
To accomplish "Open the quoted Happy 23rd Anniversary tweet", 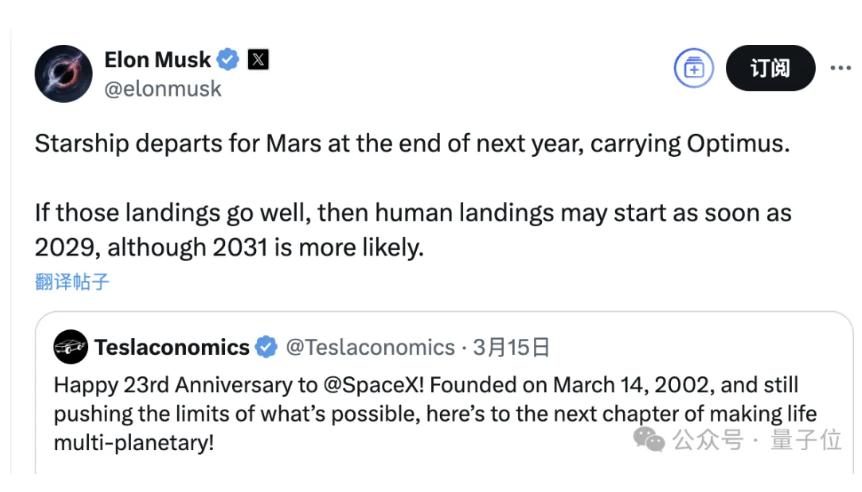I will coord(444,393).
